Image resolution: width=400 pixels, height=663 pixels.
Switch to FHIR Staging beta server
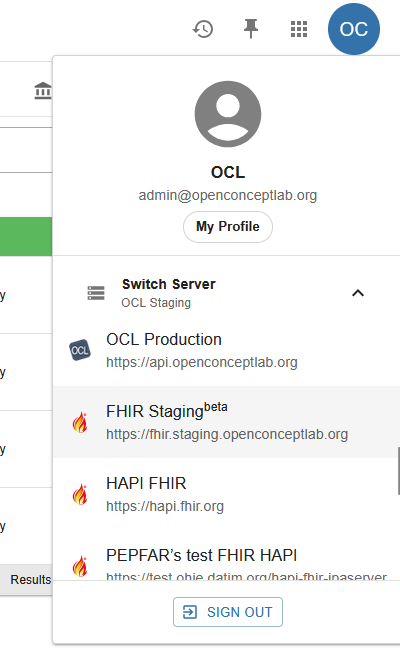point(227,422)
